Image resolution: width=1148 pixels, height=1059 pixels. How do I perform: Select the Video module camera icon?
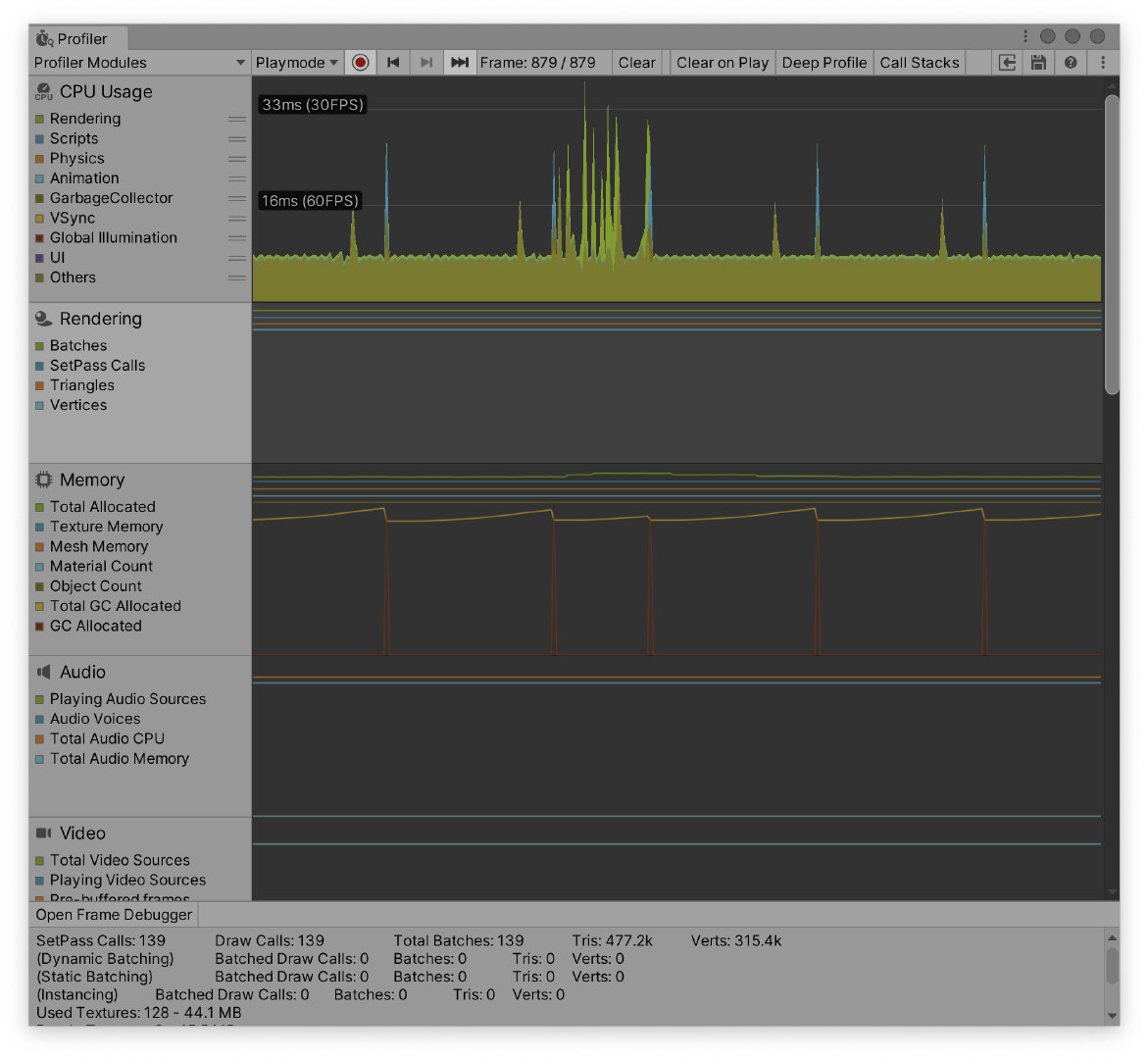point(44,832)
